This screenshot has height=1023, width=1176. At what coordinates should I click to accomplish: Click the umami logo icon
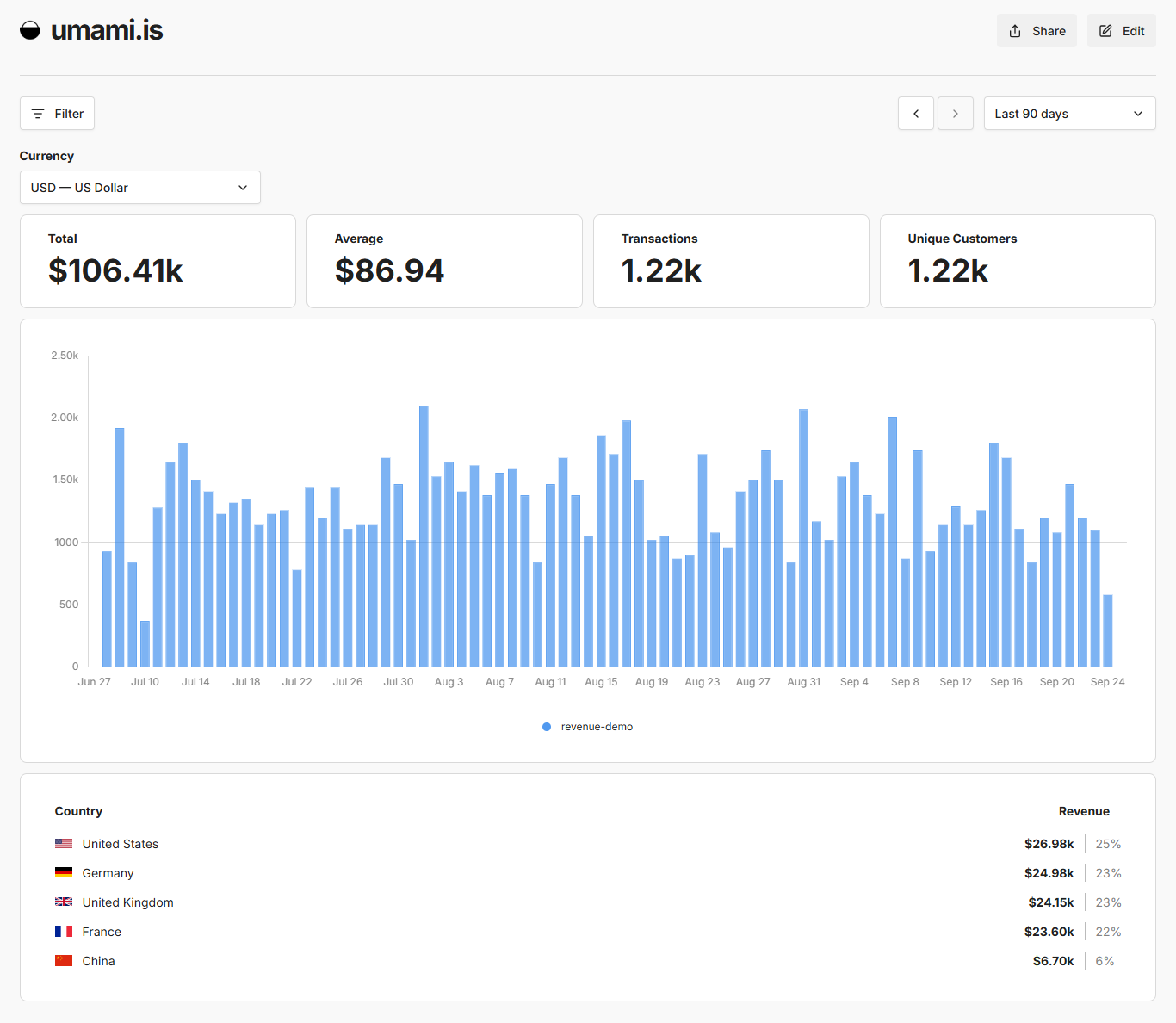click(x=30, y=31)
